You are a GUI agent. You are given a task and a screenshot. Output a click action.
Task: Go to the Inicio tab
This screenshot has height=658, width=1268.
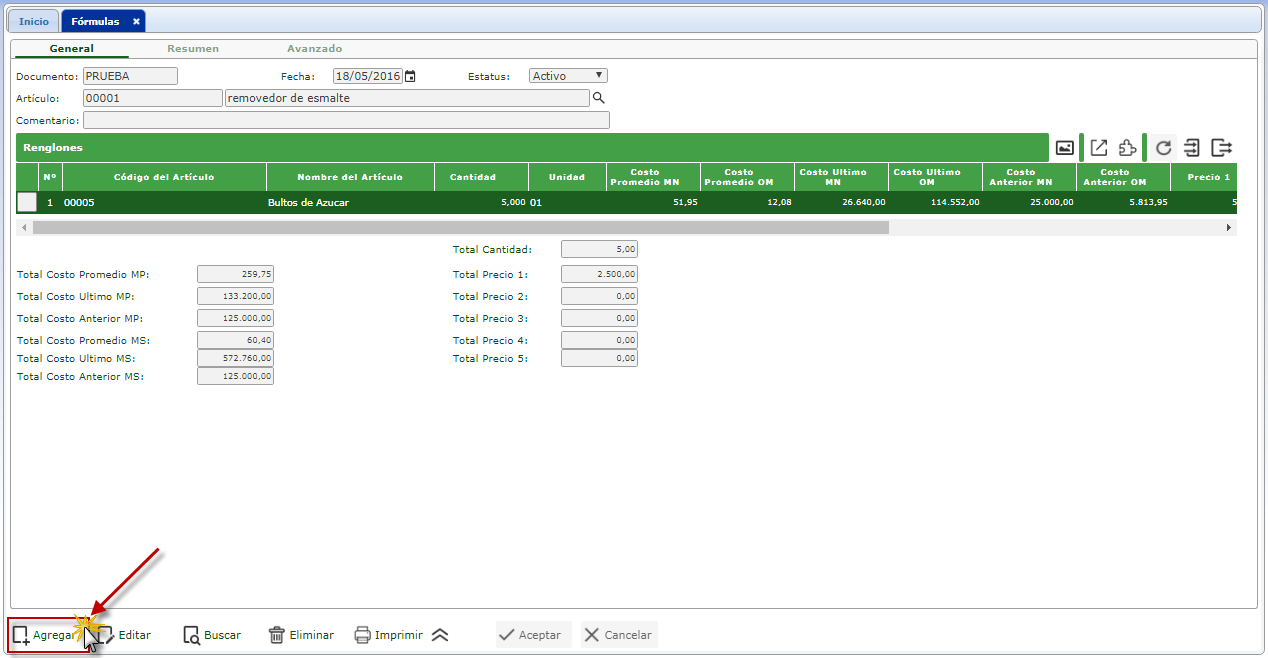34,21
